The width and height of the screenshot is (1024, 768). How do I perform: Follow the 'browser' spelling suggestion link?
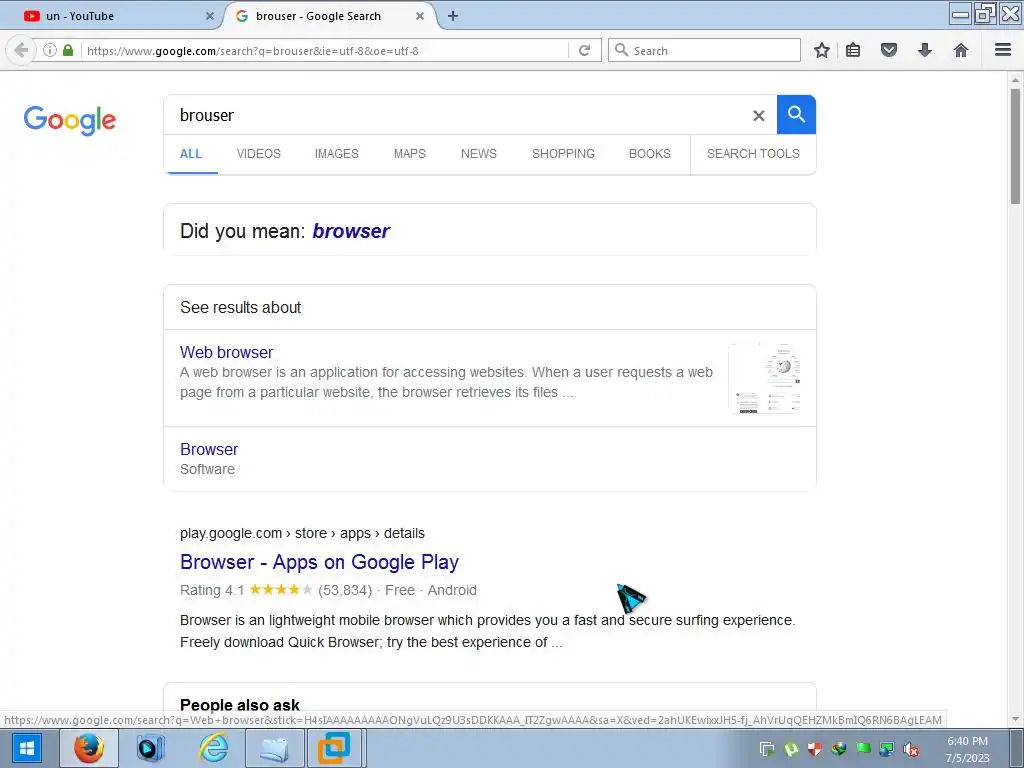pyautogui.click(x=351, y=231)
